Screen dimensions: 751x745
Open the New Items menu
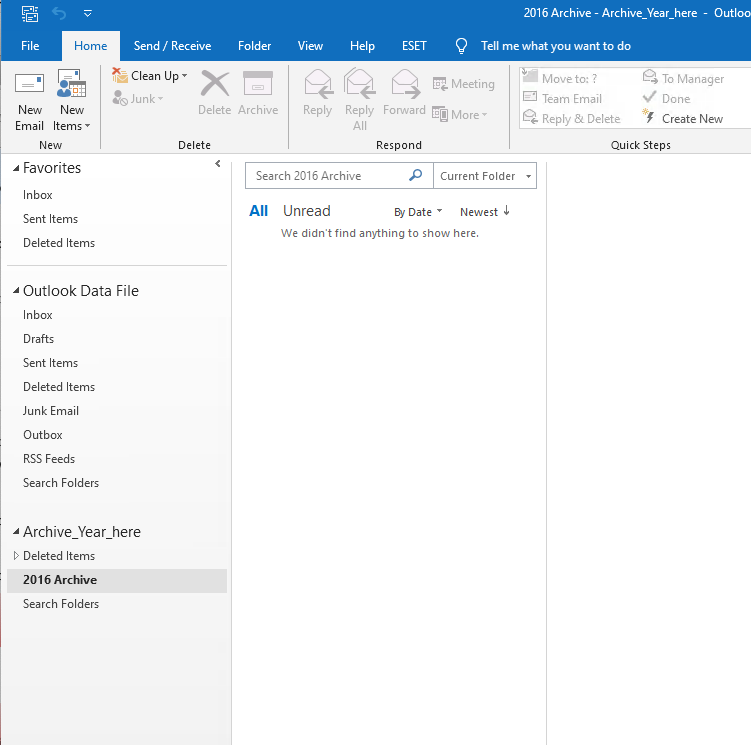(72, 102)
